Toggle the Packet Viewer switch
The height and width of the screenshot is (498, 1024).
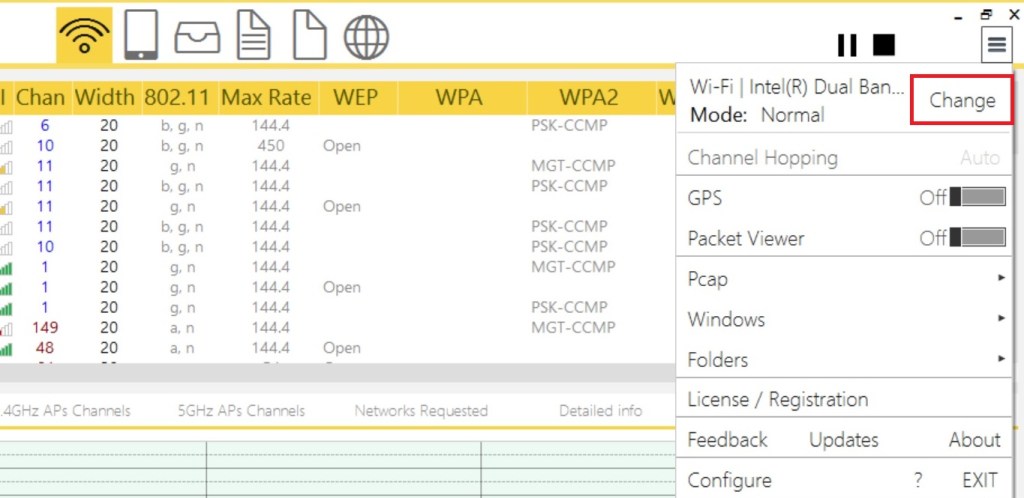[977, 238]
